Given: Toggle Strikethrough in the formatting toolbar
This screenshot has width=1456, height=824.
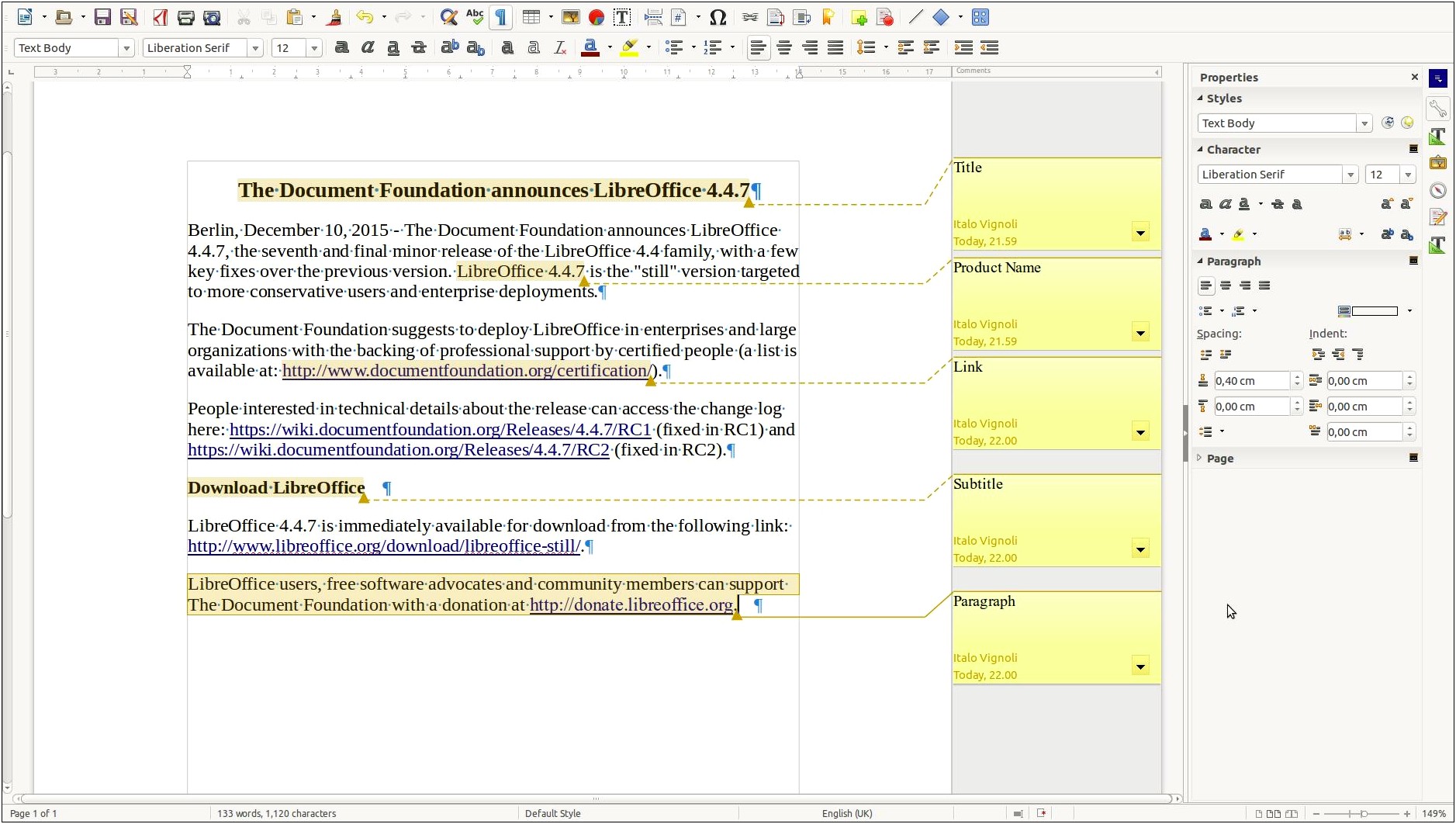Looking at the screenshot, I should tap(419, 48).
